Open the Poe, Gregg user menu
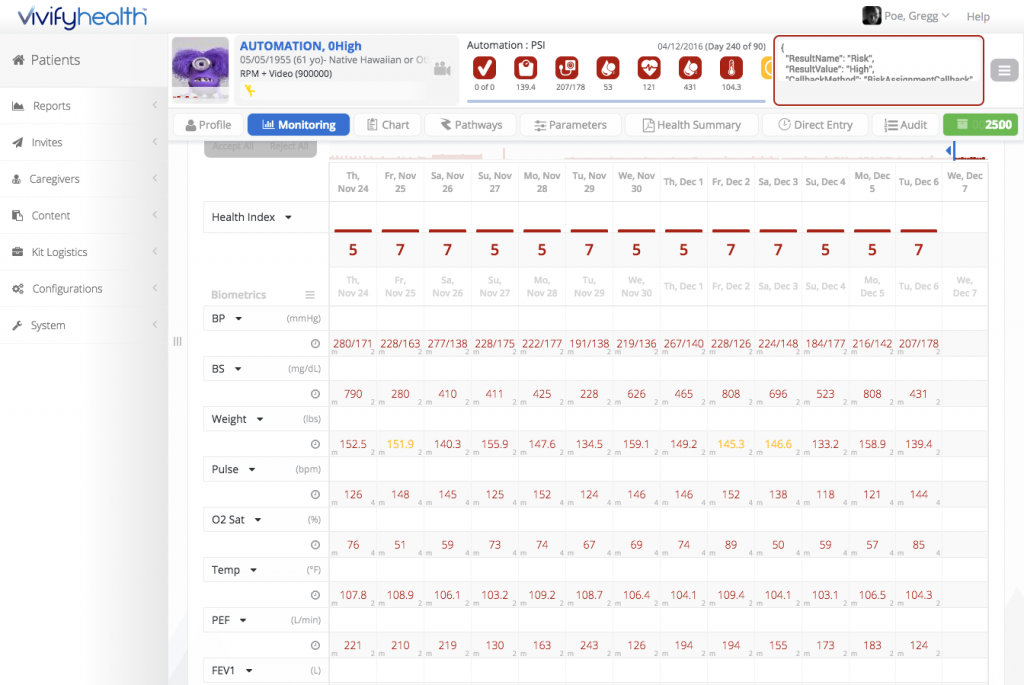The width and height of the screenshot is (1024, 685). tap(906, 16)
